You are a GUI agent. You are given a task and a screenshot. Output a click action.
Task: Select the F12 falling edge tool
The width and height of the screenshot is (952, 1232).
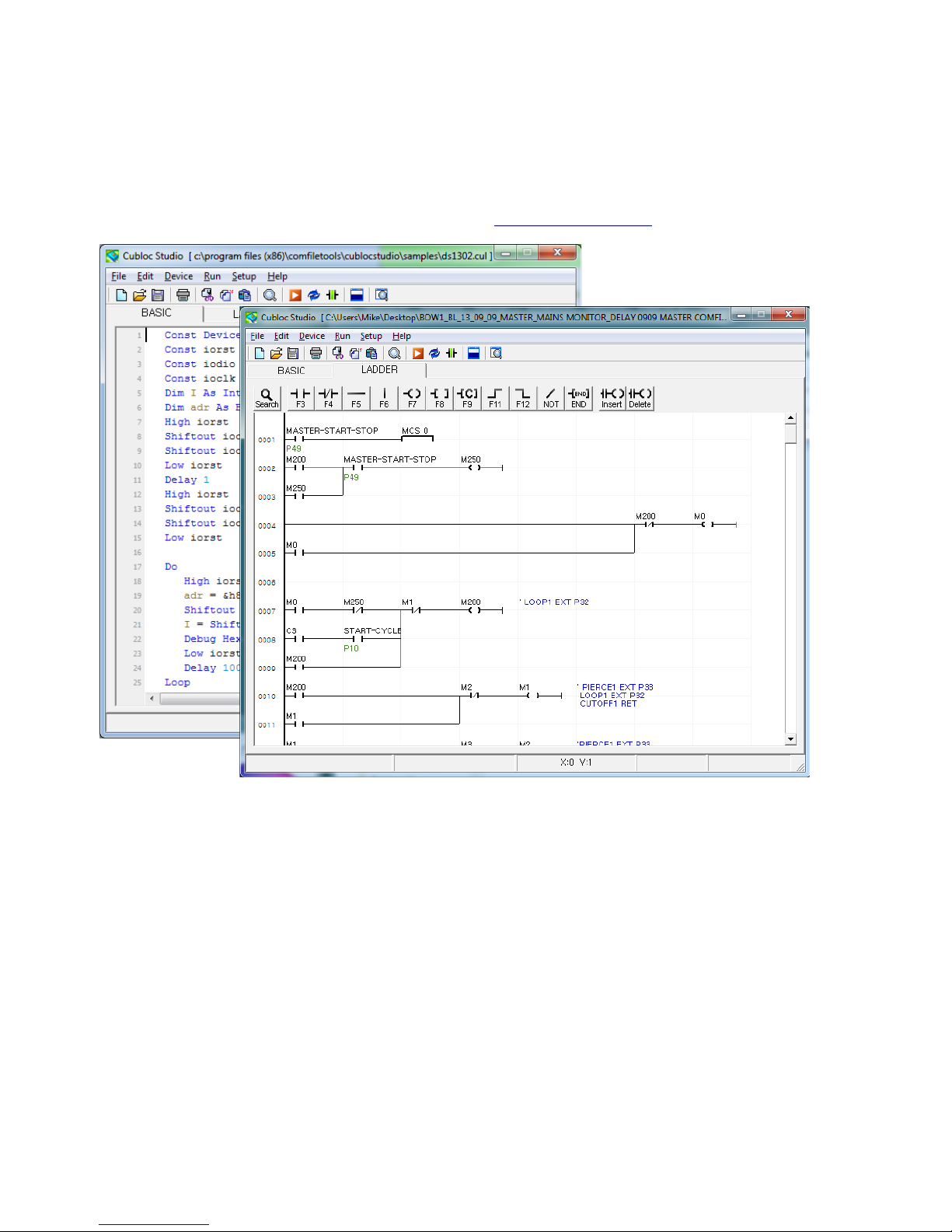tap(523, 398)
